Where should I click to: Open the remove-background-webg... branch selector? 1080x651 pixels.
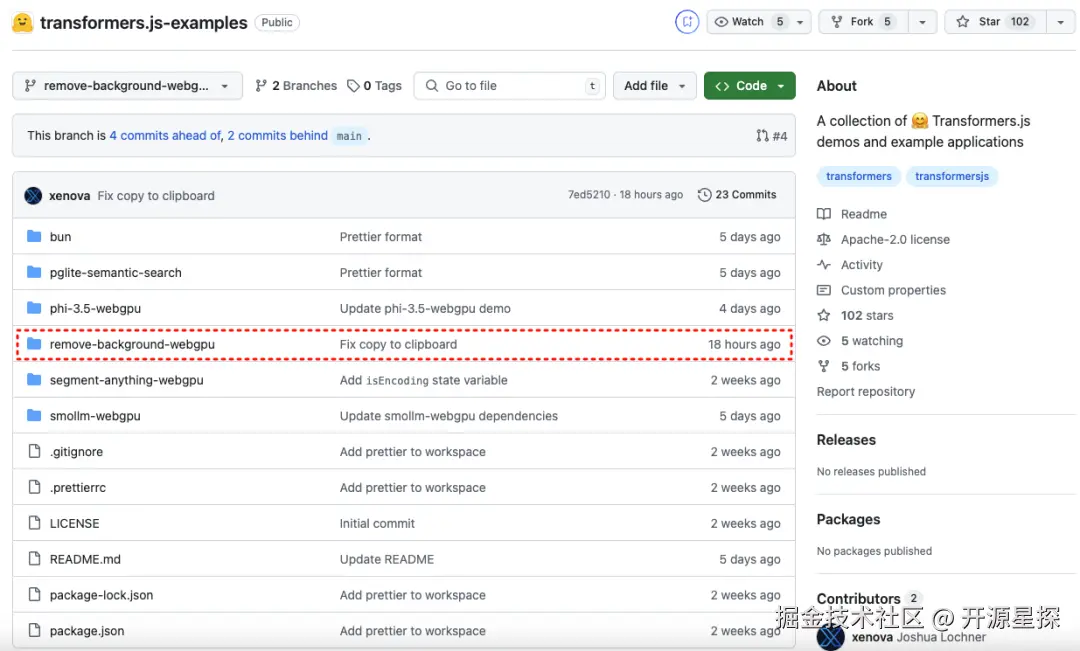coord(127,85)
